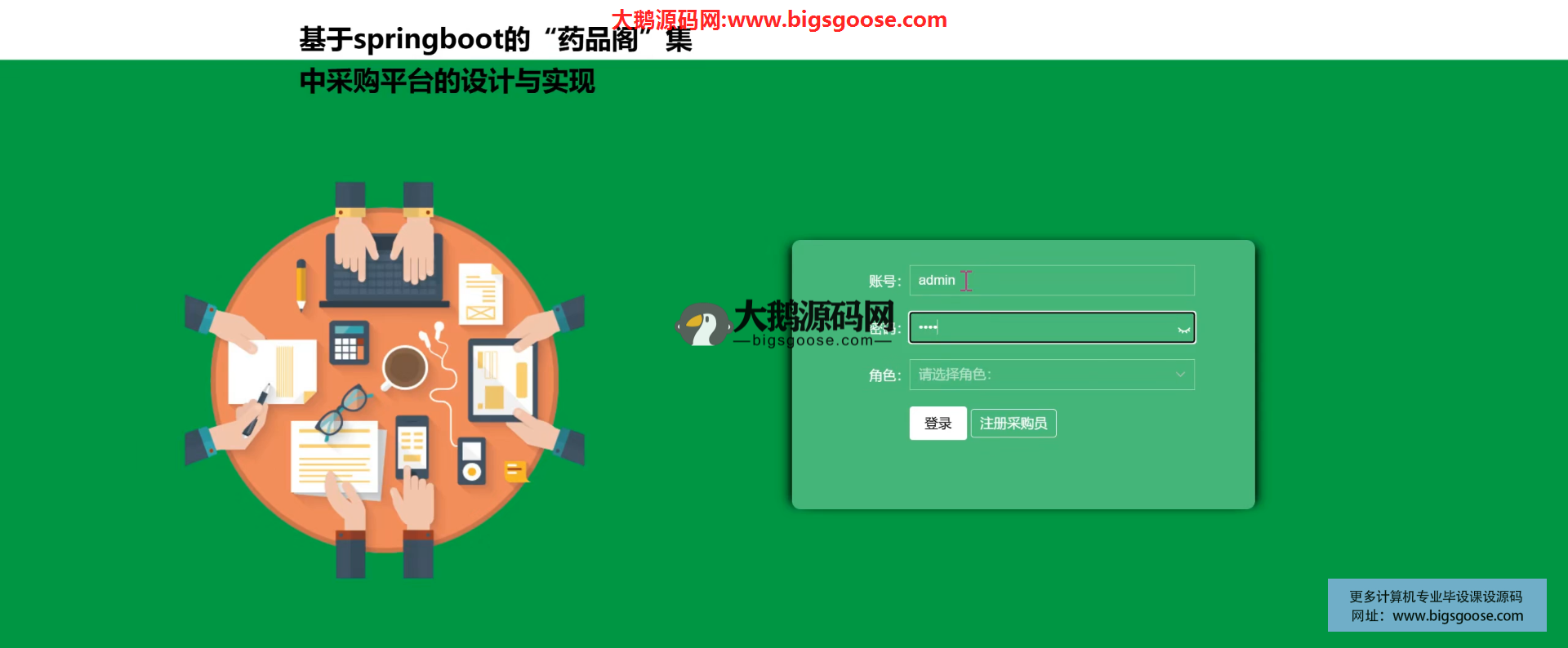Select the calculator icon on the table
Screen dimensions: 1568x648
(349, 343)
